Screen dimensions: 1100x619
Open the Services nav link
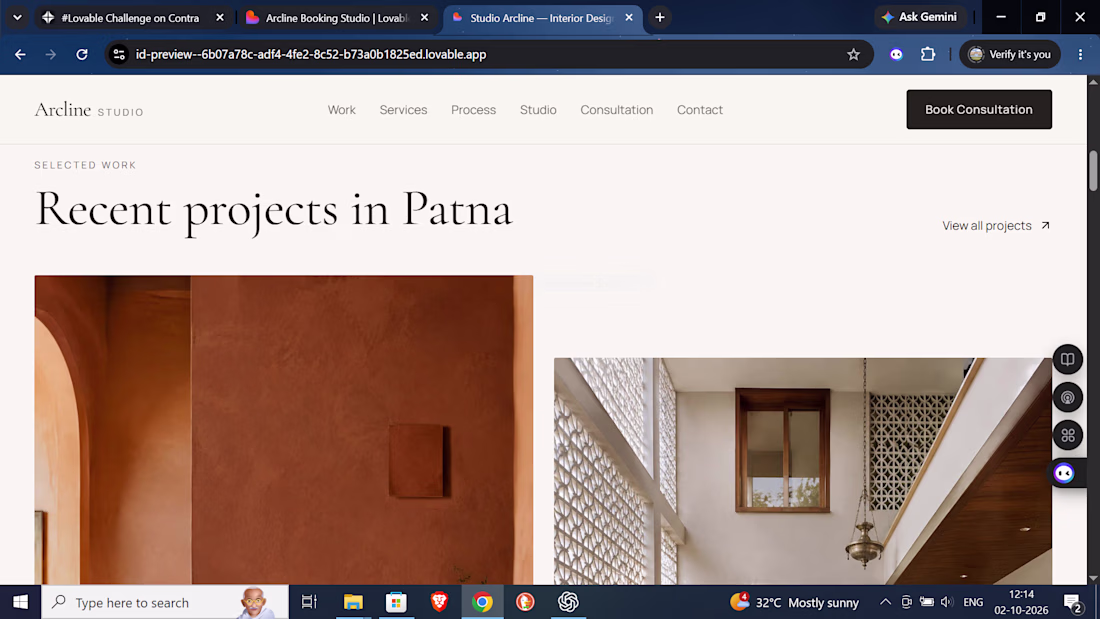[x=403, y=109]
